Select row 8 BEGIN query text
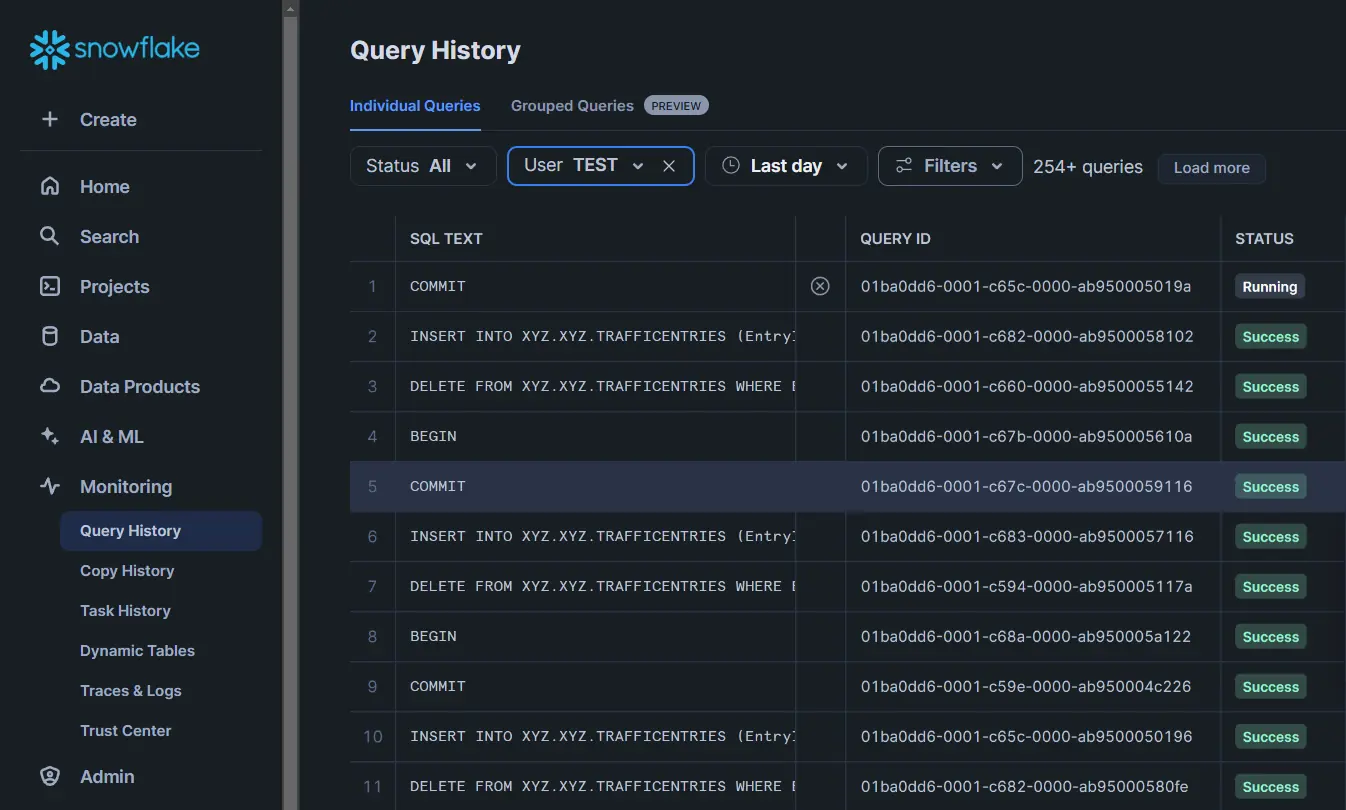 (433, 636)
